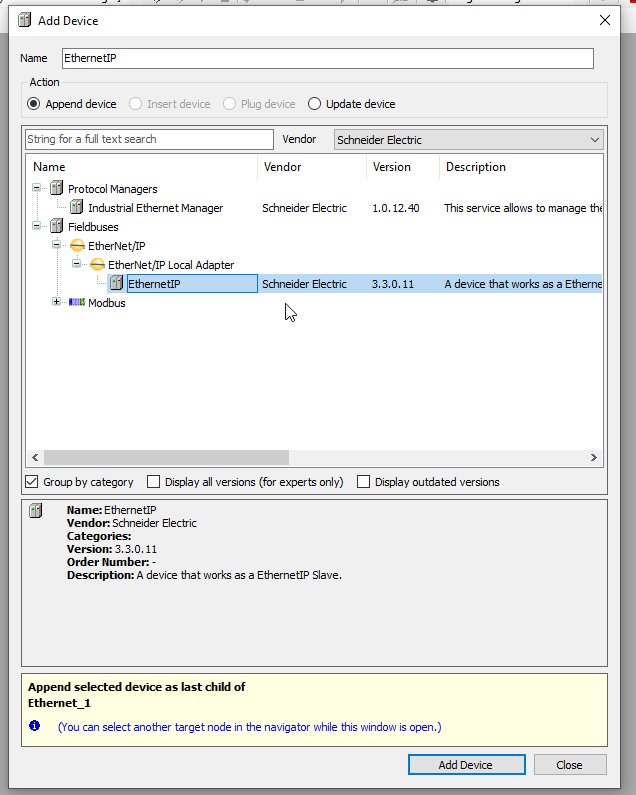Screen dimensions: 636x795
Task: Select the Append device radio button
Action: pos(33,104)
